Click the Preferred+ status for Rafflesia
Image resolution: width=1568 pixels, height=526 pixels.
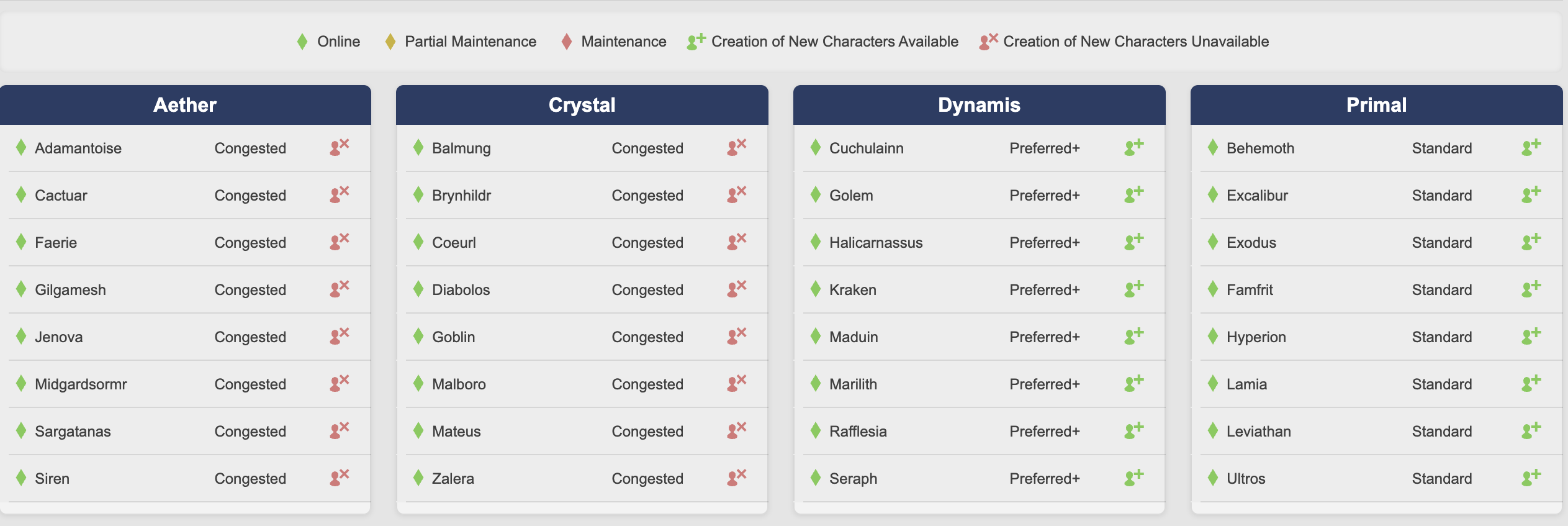(1045, 432)
